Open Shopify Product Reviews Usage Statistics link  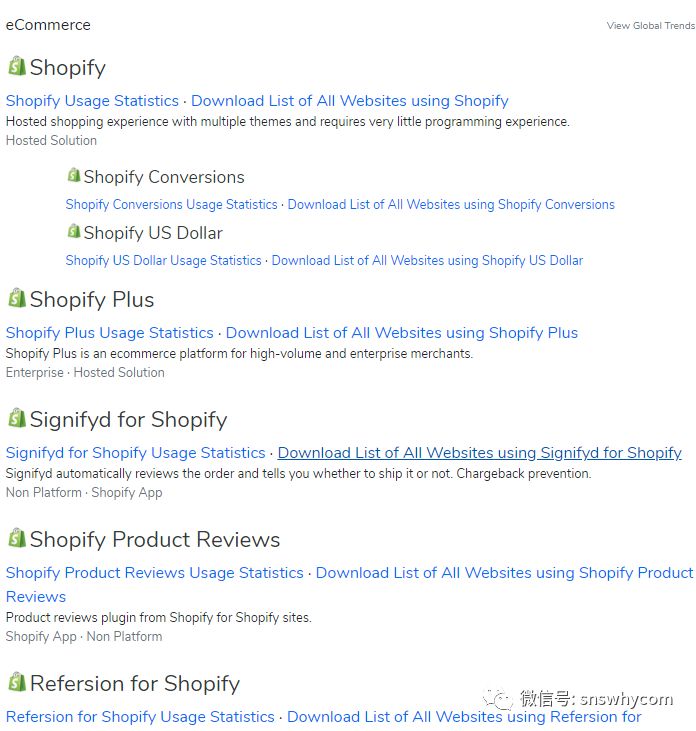(154, 573)
